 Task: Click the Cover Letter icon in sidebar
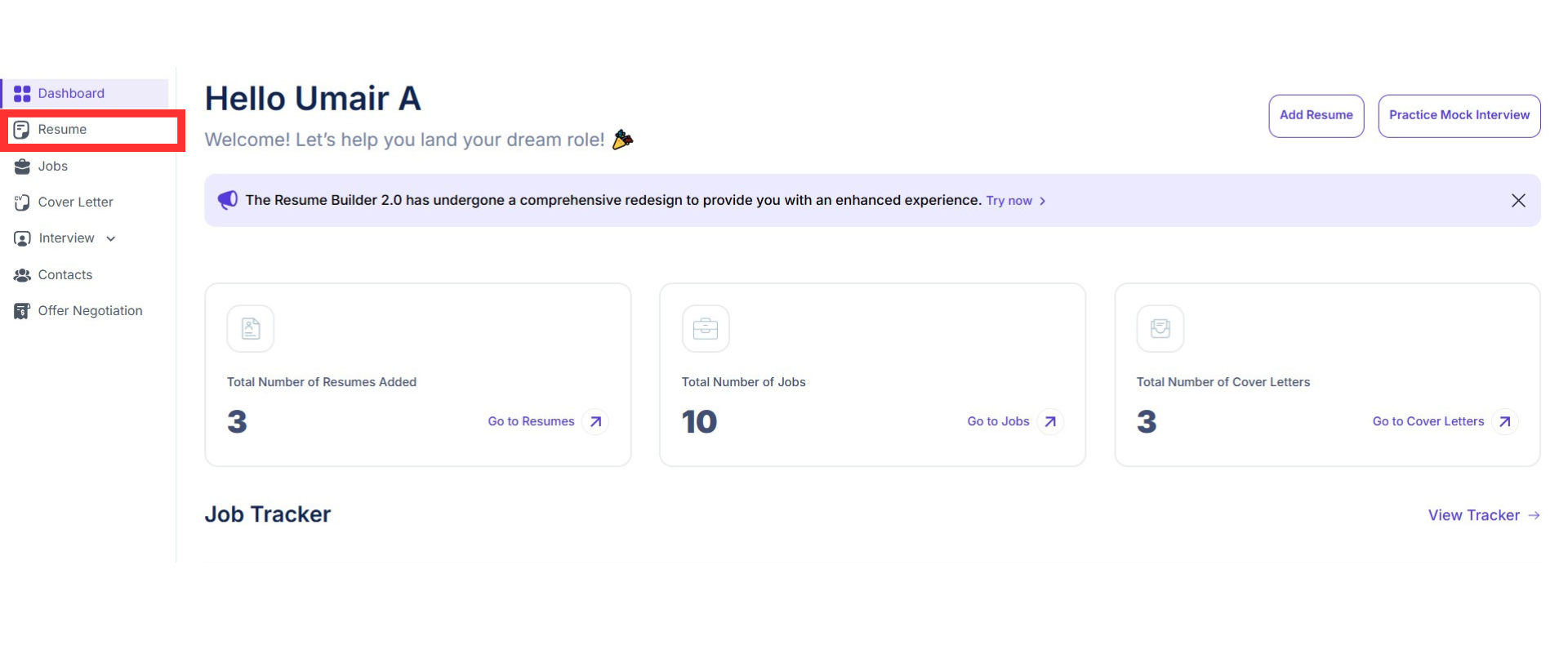22,202
